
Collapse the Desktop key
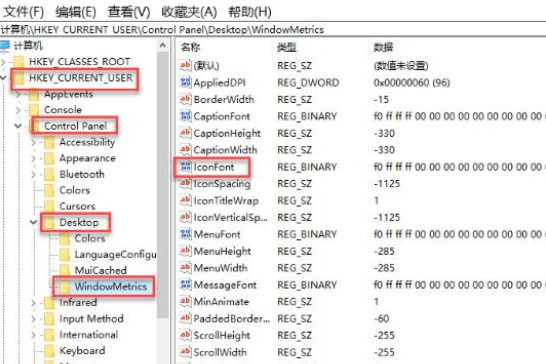click(x=33, y=222)
